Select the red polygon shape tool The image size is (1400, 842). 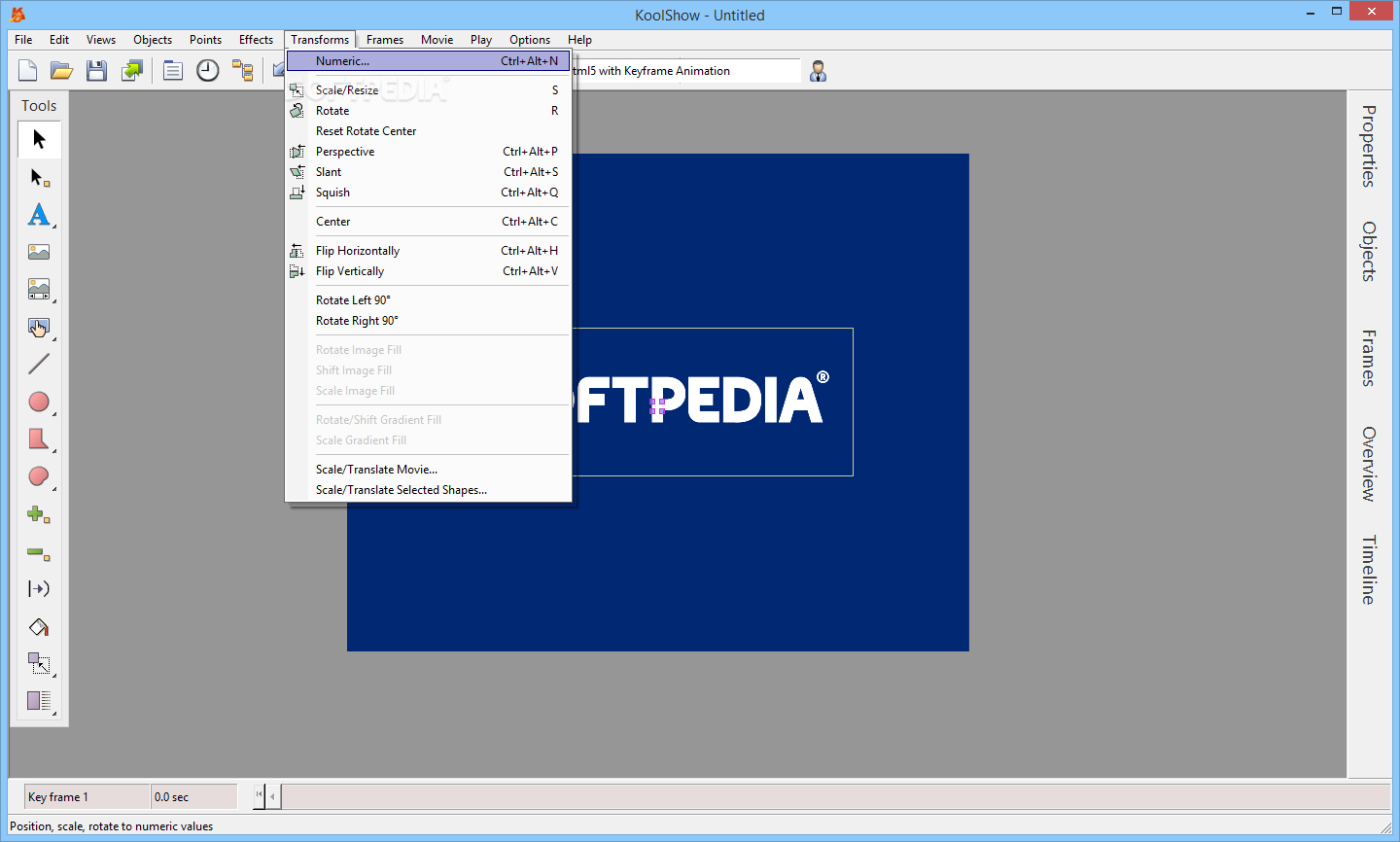click(39, 439)
